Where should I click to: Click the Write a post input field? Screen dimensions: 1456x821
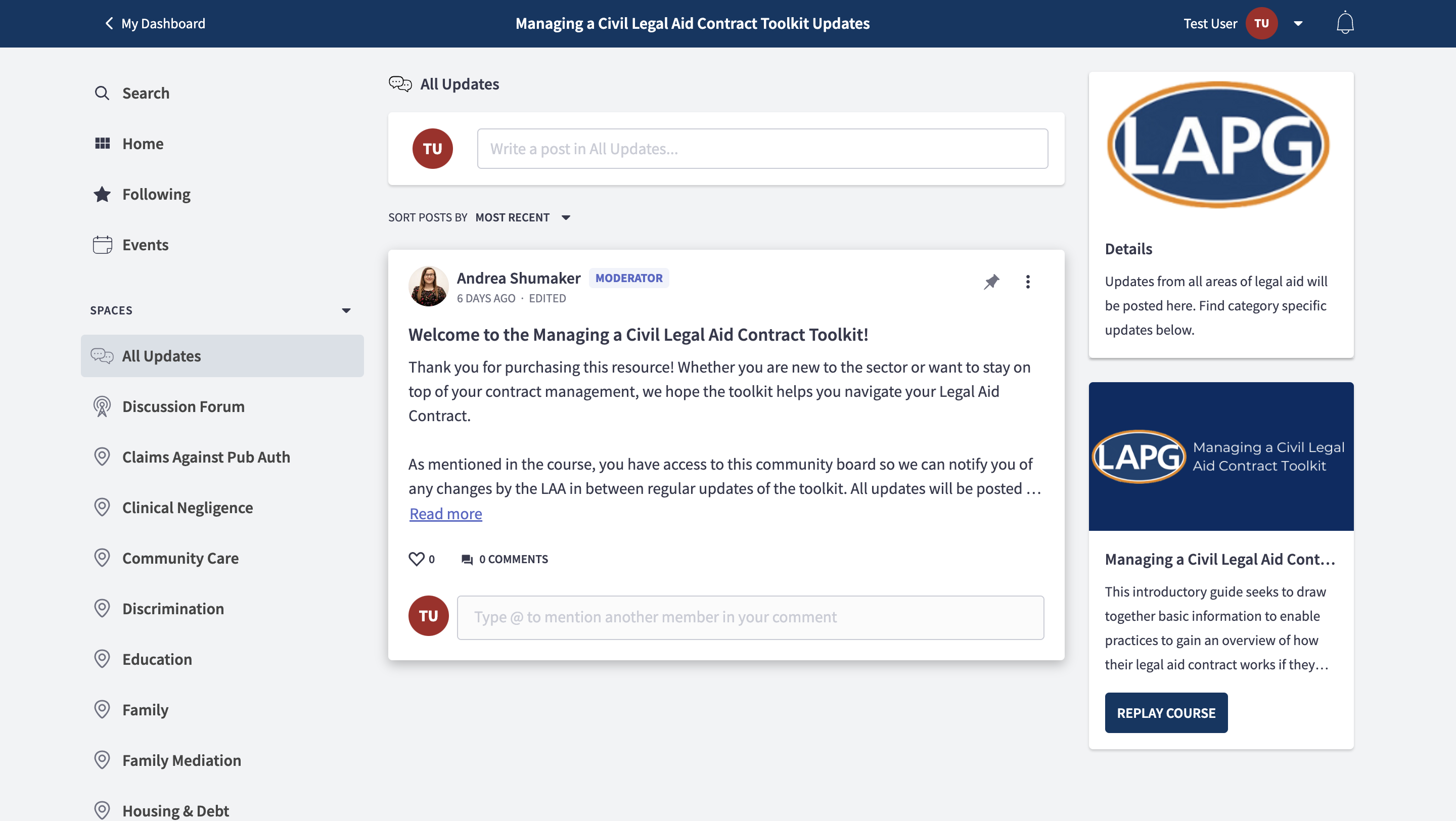point(762,149)
